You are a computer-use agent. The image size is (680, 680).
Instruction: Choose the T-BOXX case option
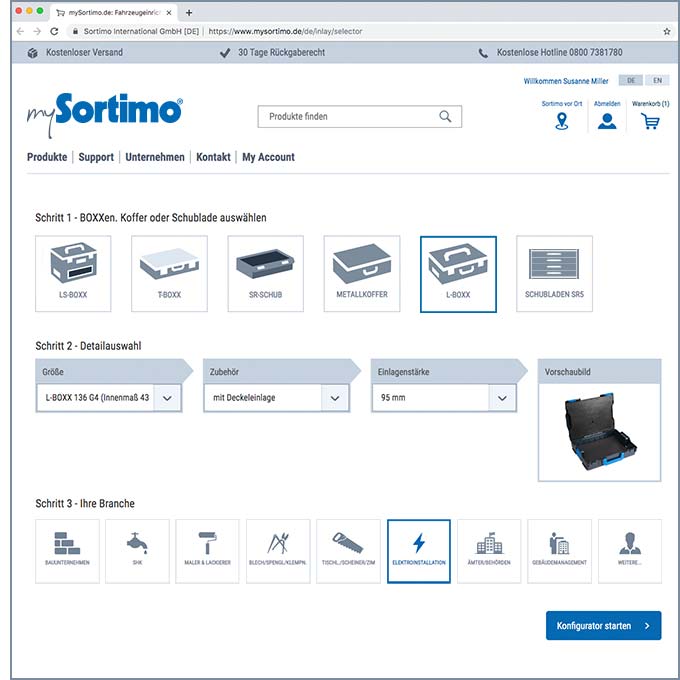[169, 274]
